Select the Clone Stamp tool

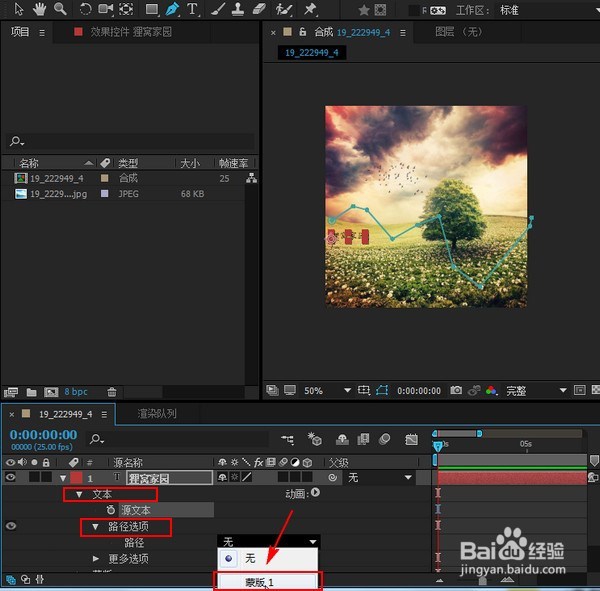point(238,9)
